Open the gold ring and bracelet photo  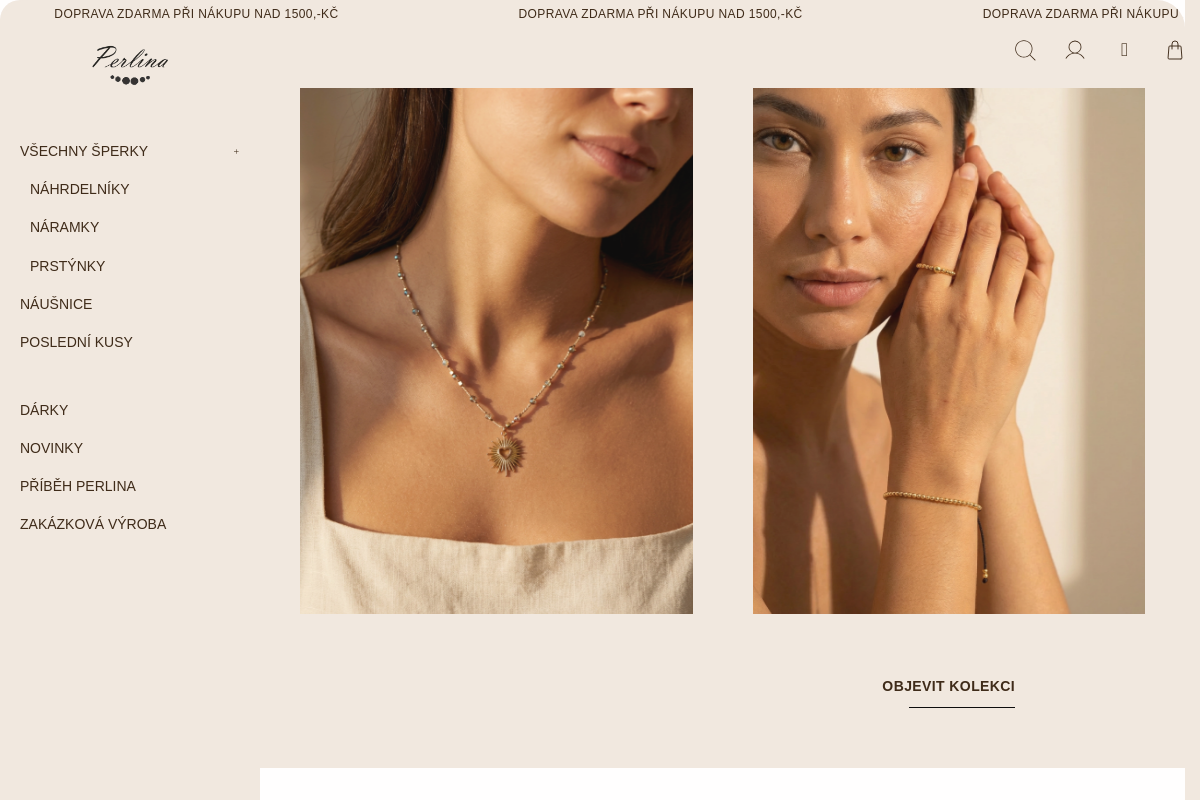pyautogui.click(x=949, y=351)
